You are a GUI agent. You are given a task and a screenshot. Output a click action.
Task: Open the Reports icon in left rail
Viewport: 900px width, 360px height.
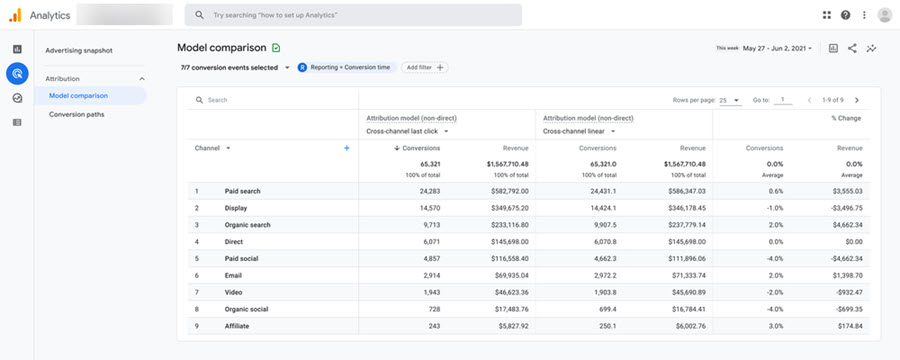point(17,49)
